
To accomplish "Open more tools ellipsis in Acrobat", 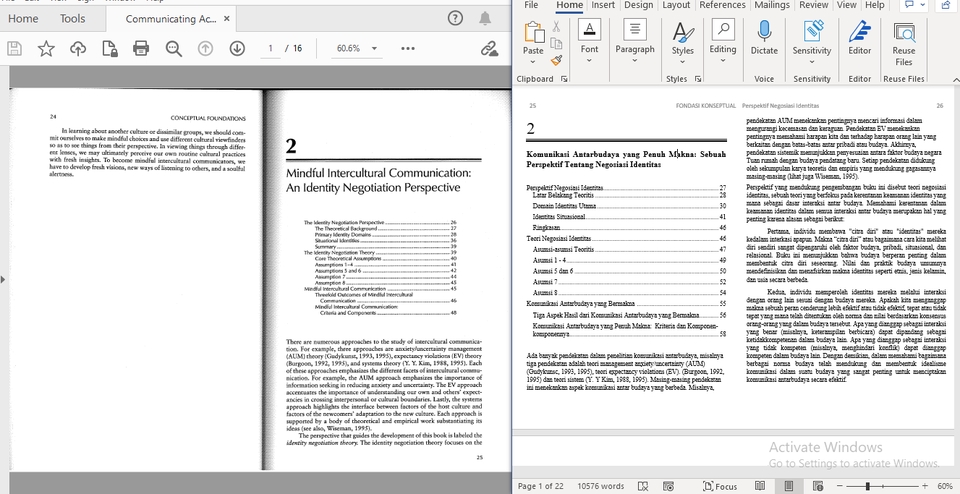I will (x=408, y=48).
